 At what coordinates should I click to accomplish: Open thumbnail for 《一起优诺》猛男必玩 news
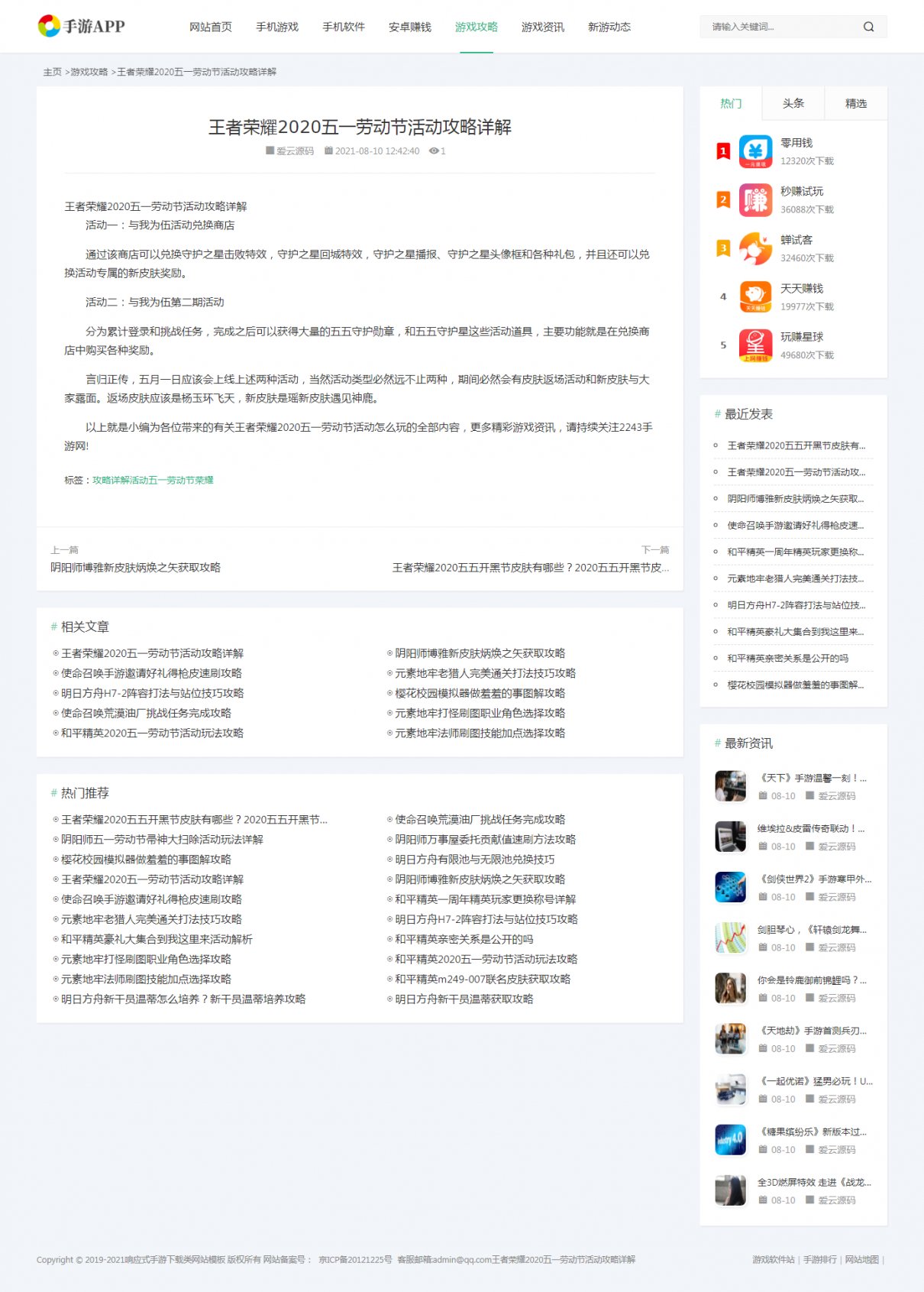point(730,1089)
